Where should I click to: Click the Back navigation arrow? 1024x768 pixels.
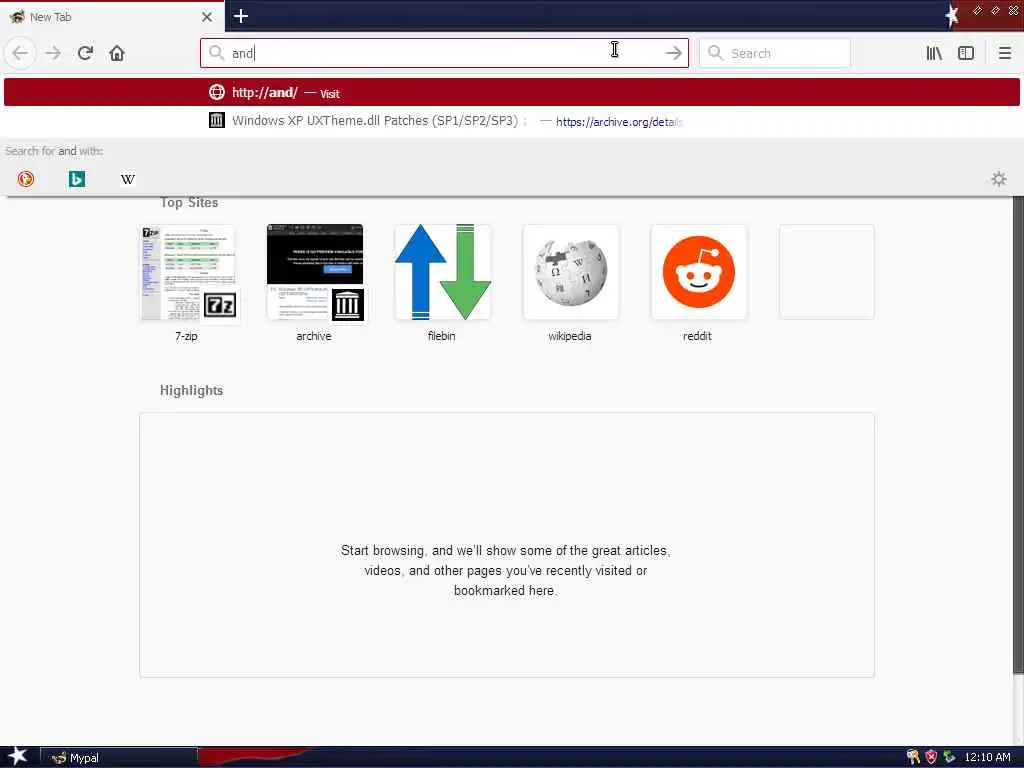tap(20, 53)
